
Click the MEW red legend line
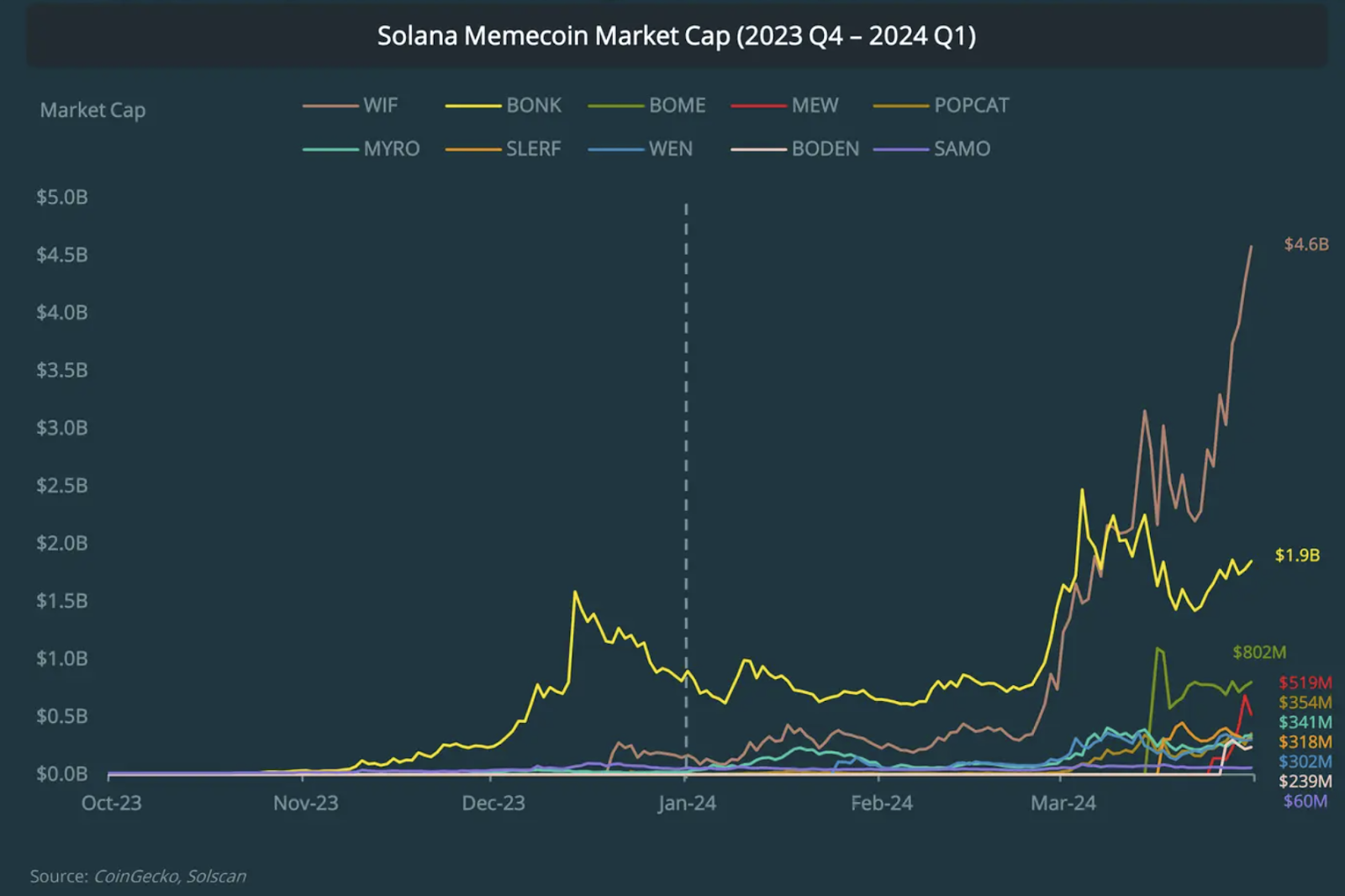pos(758,106)
